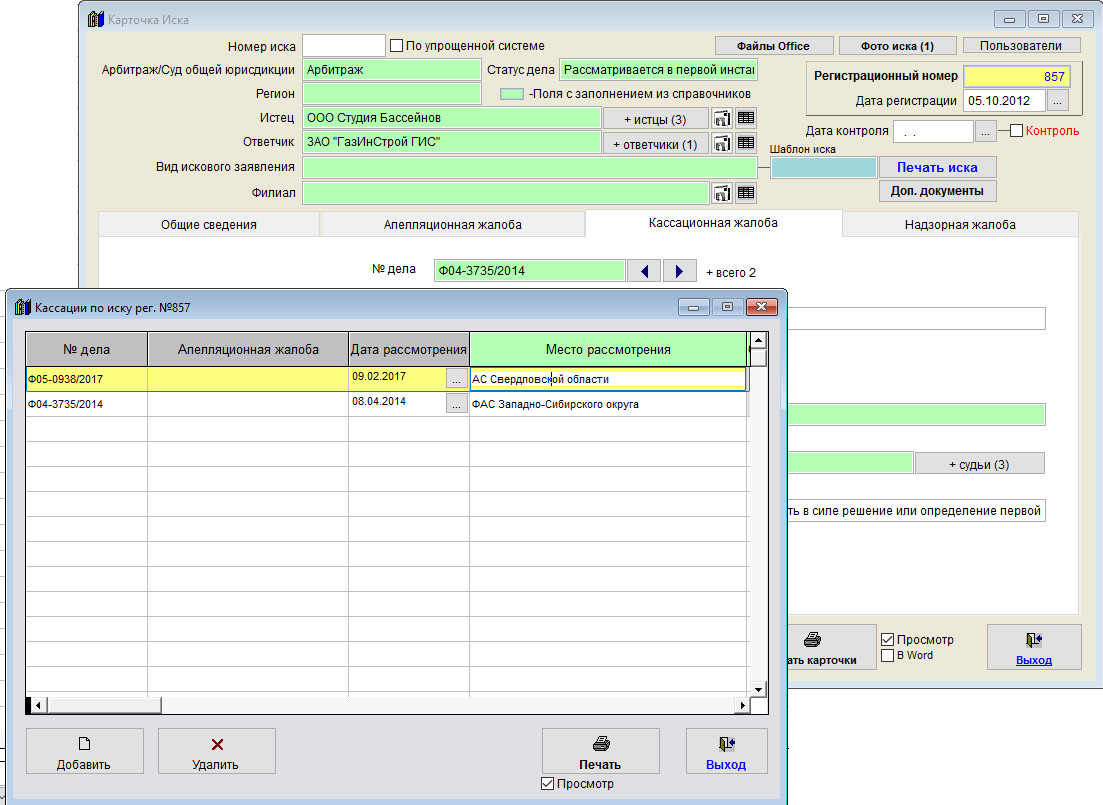Open the table icon in Ответчик row
Viewport: 1103px width, 805px height.
tap(746, 143)
